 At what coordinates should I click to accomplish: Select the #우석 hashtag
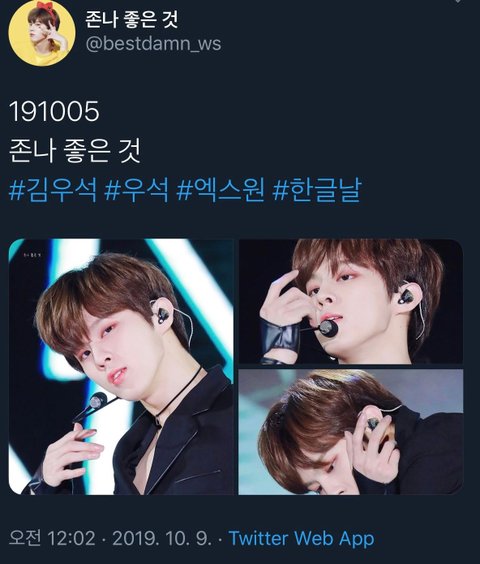click(x=136, y=190)
